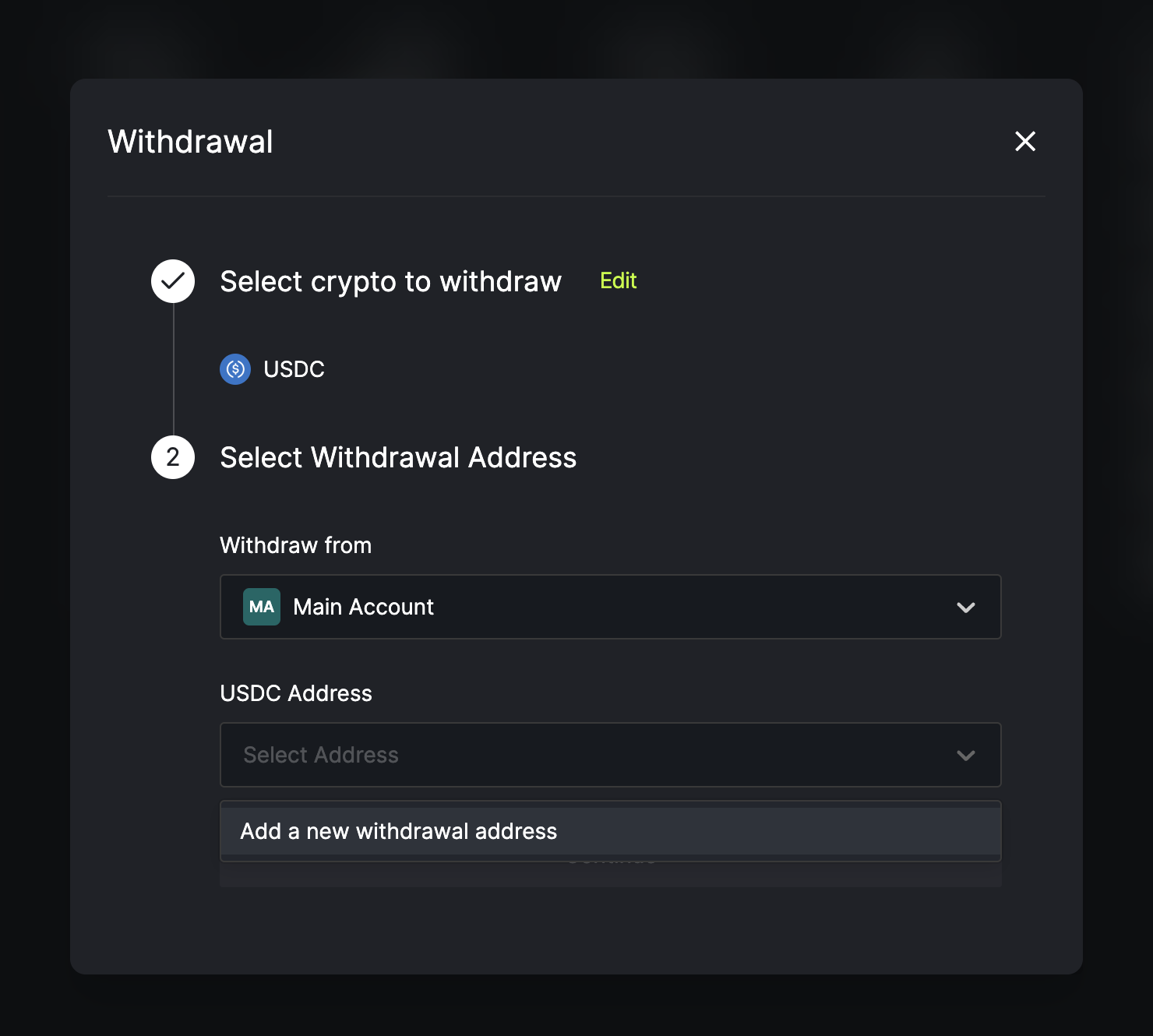This screenshot has width=1153, height=1036.
Task: Click the Withdraw from label
Action: (x=296, y=545)
